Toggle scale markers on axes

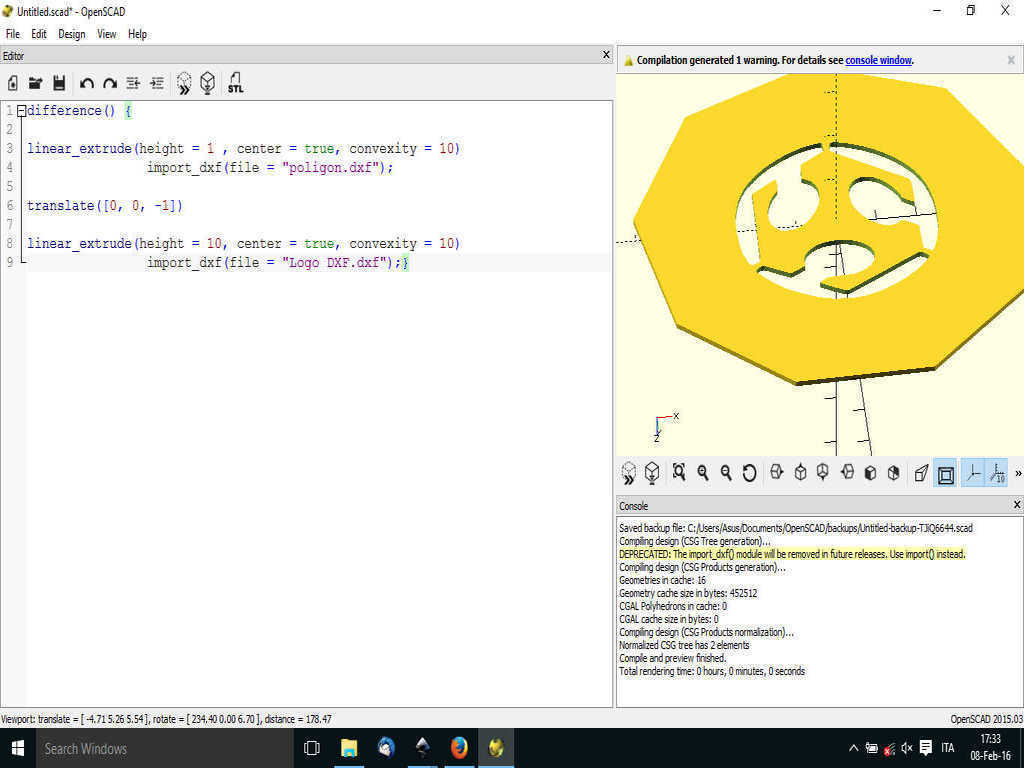[x=997, y=473]
